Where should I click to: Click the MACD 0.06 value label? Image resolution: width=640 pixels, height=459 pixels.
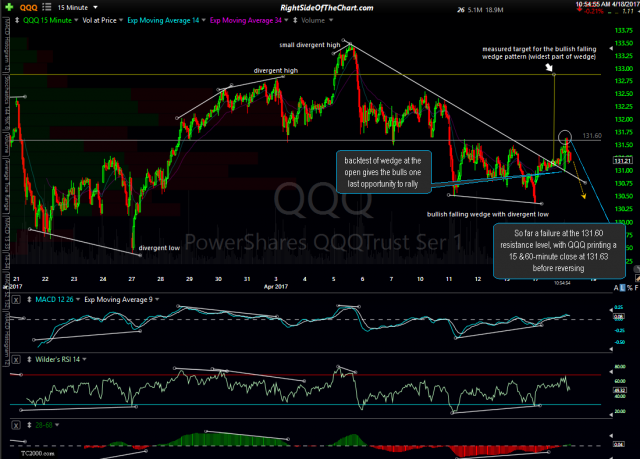620,316
